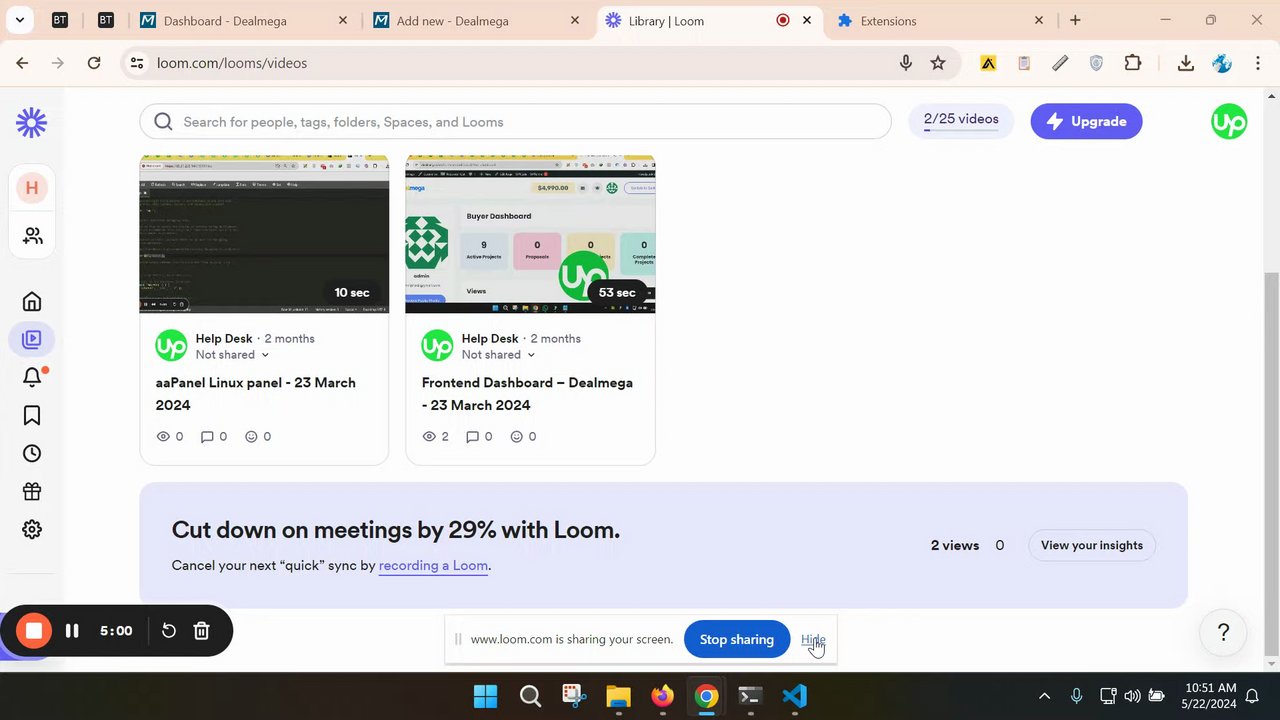Open the taskbar clock and date
The width and height of the screenshot is (1280, 720).
pos(1210,696)
